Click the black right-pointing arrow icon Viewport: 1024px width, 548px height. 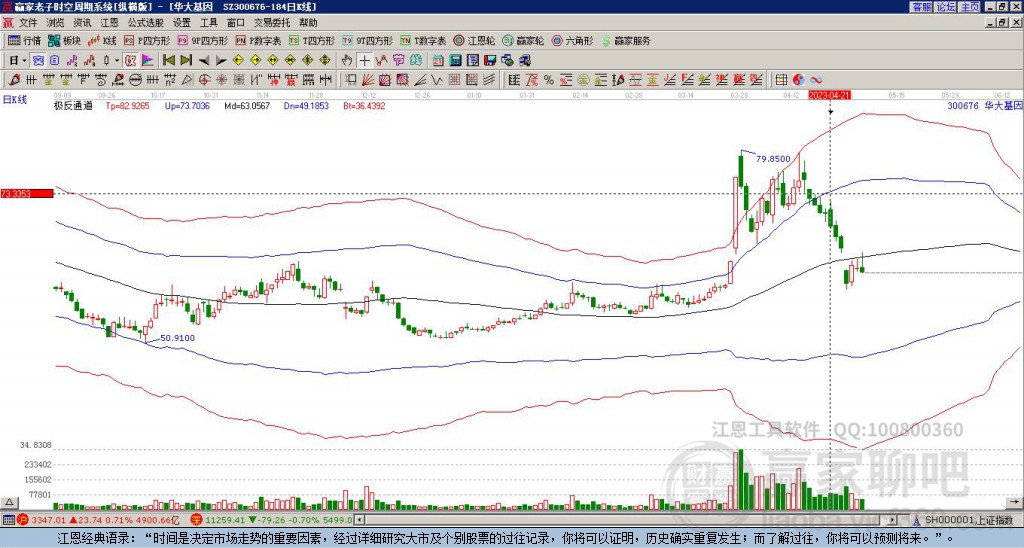(221, 61)
